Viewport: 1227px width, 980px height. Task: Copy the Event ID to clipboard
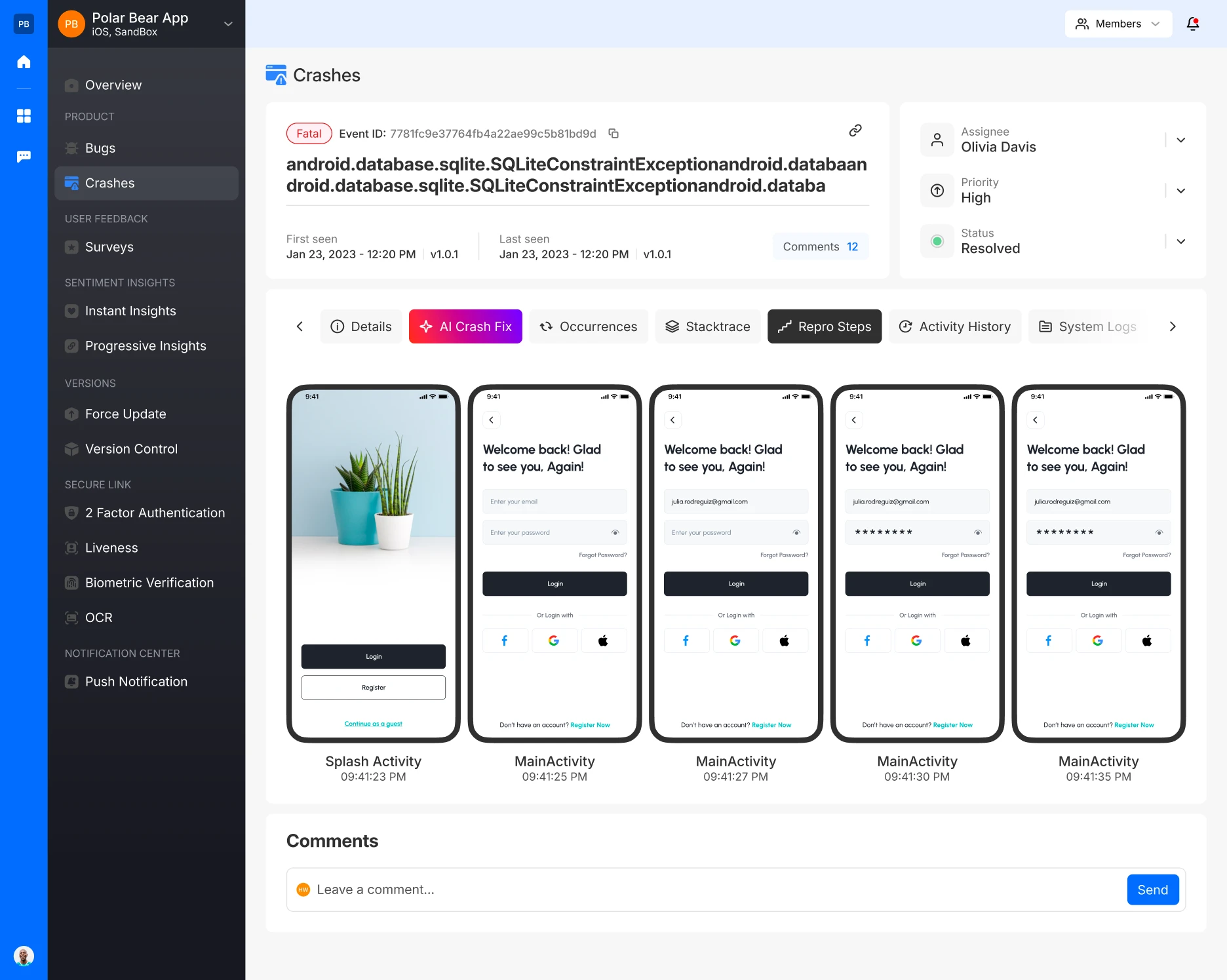[x=613, y=134]
